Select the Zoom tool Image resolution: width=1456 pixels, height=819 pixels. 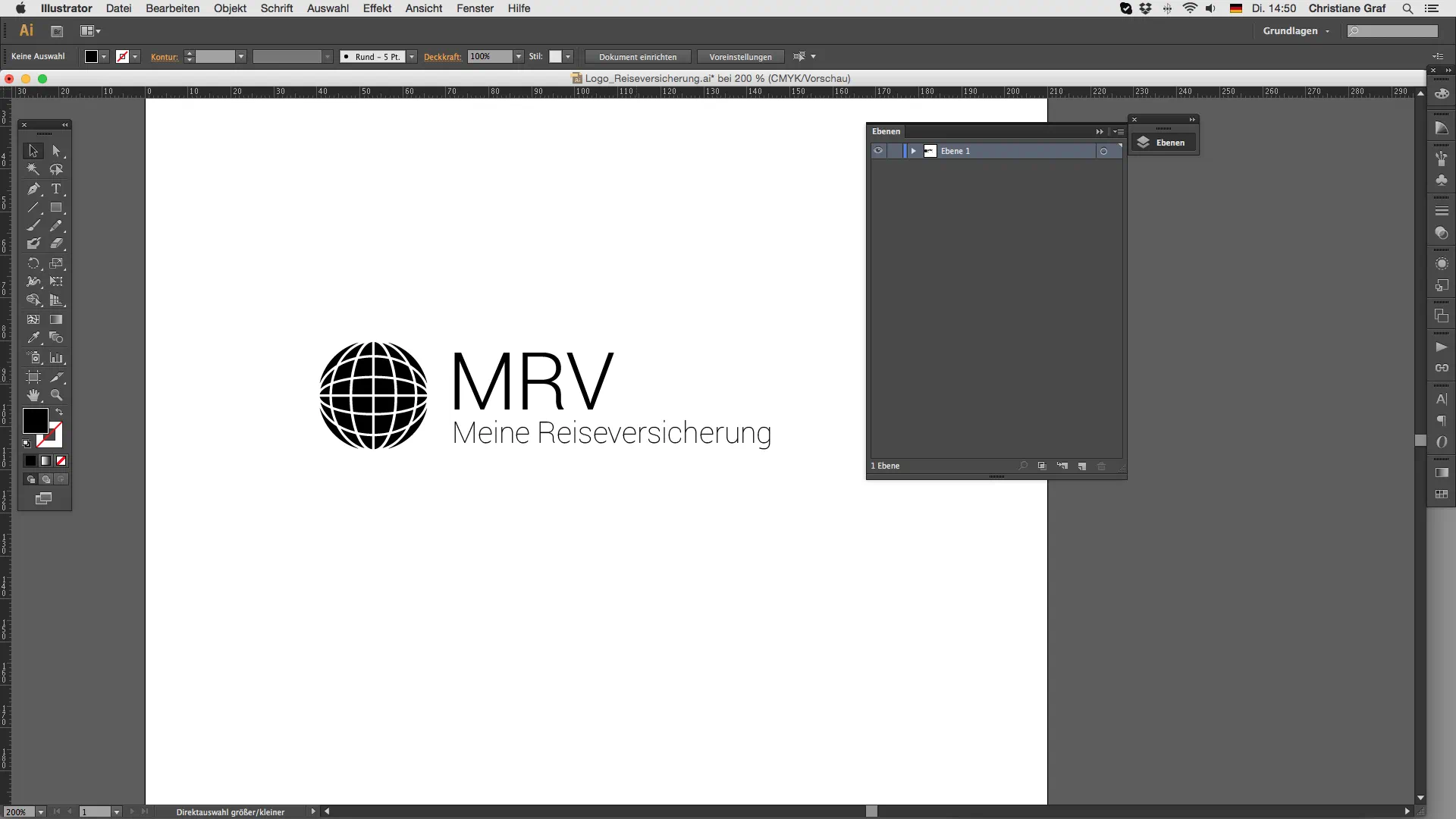(57, 395)
